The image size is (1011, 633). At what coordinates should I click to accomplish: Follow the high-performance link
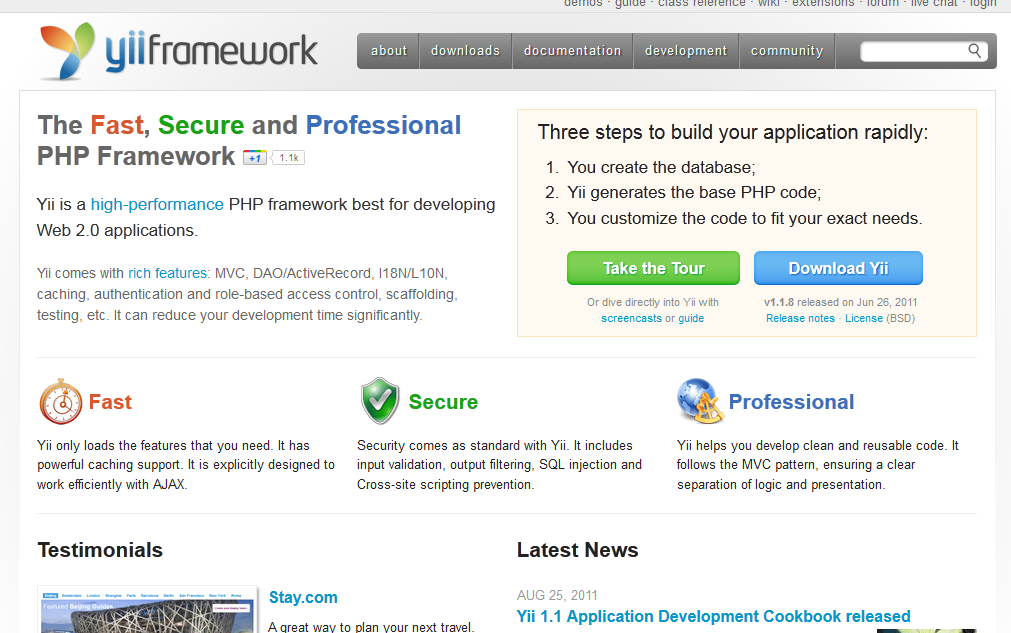coord(157,204)
